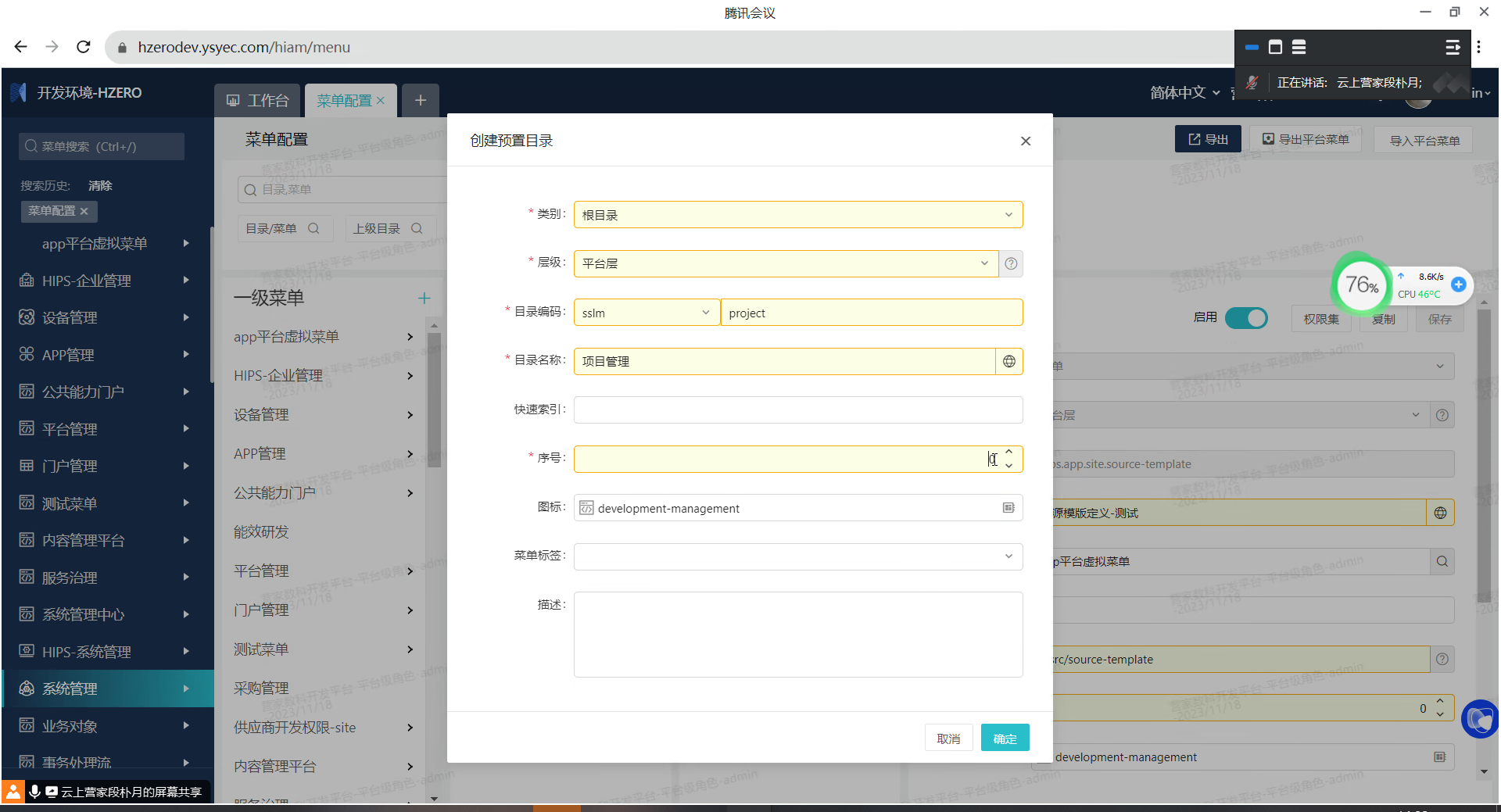Close the 创建预置目录 dialog
The height and width of the screenshot is (812, 1501).
click(1026, 141)
